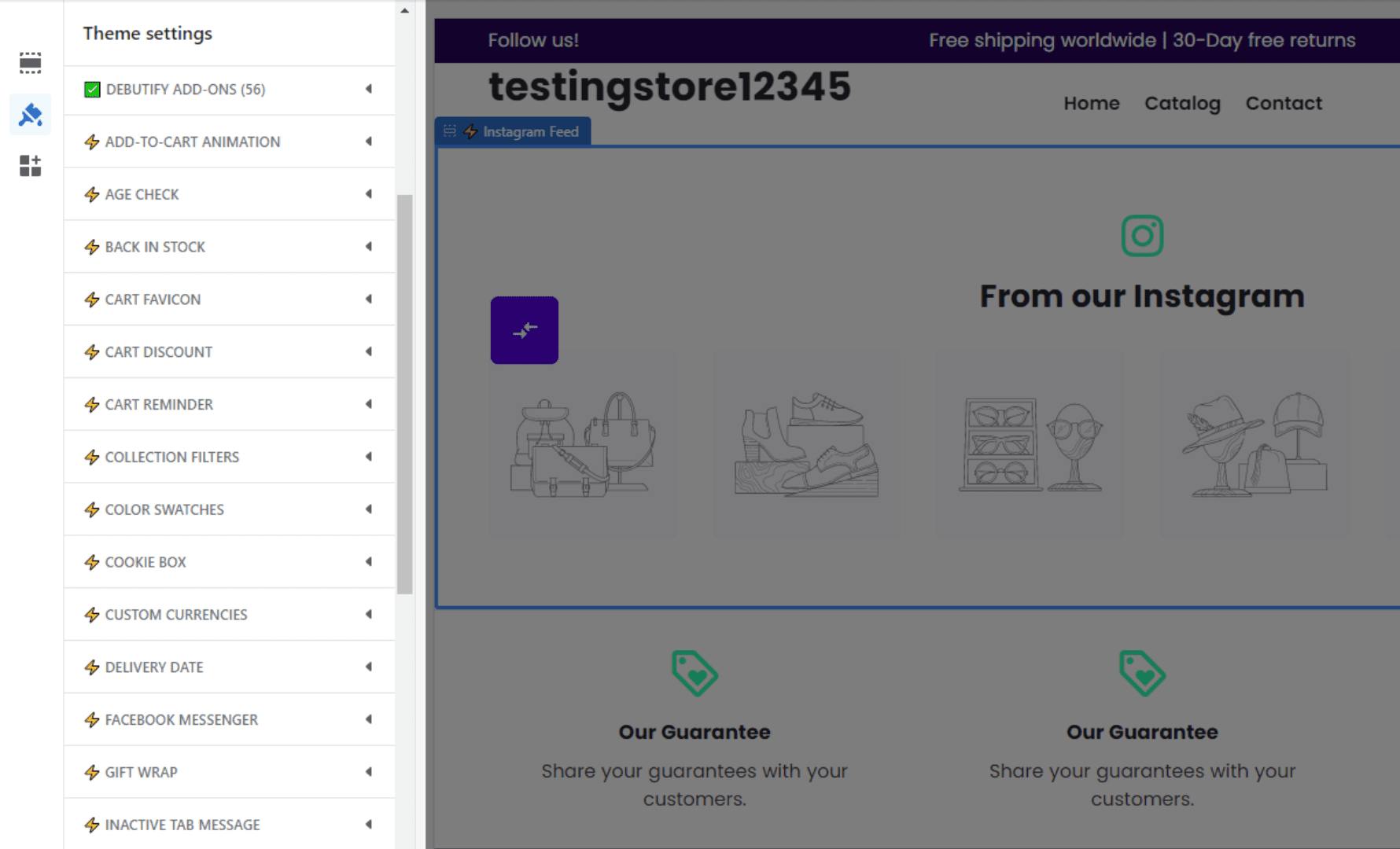Open the CART DISCOUNT settings row label
Viewport: 1400px width, 849px height.
coord(159,352)
